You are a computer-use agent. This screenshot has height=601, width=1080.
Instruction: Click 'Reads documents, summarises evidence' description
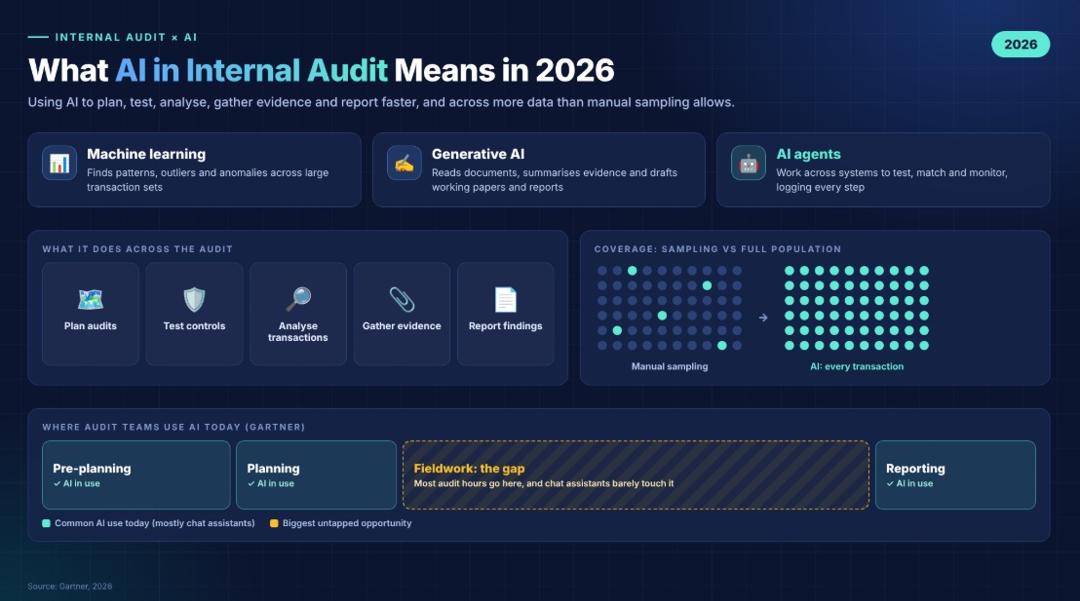click(554, 180)
